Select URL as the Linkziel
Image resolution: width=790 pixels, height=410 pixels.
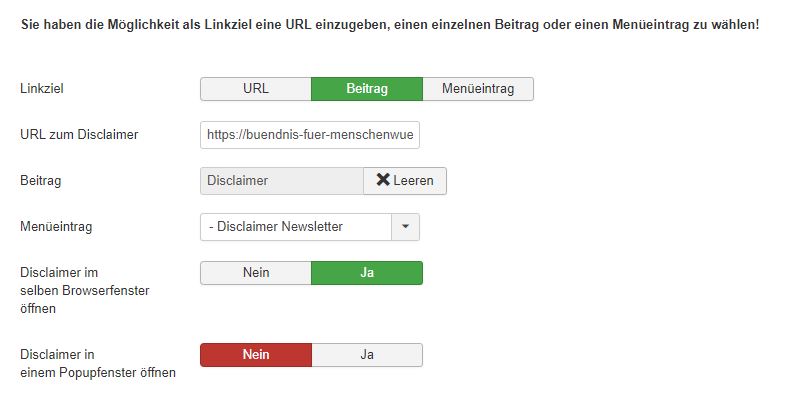coord(256,89)
